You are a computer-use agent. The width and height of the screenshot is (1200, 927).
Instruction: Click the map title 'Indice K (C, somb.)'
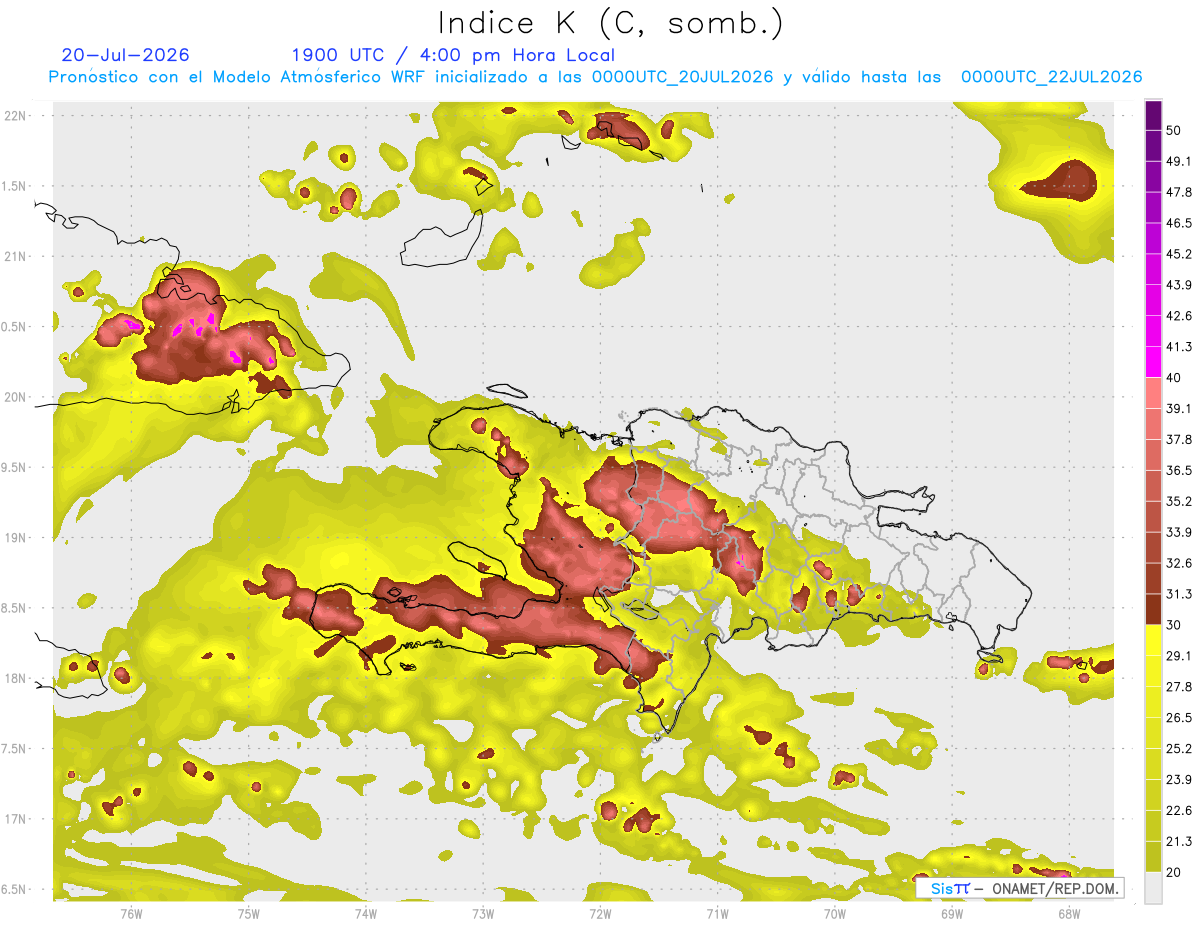tap(611, 23)
